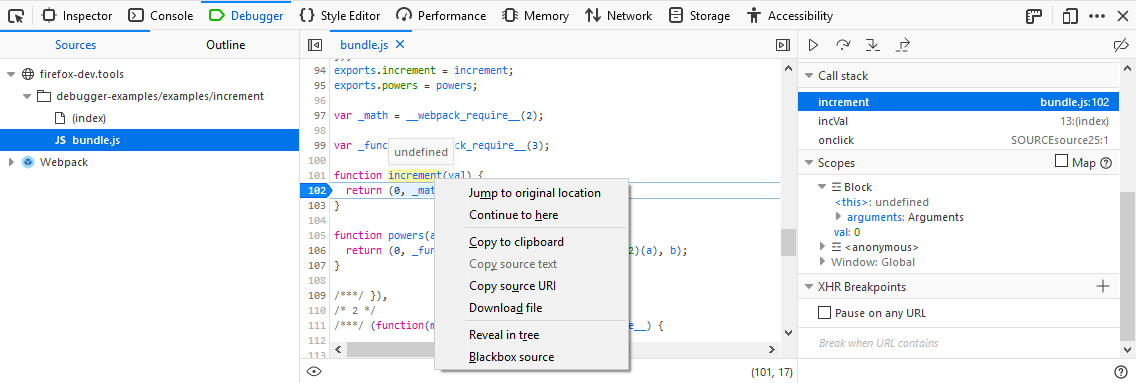This screenshot has width=1136, height=383.
Task: Open the Inspector panel
Action: 78,15
